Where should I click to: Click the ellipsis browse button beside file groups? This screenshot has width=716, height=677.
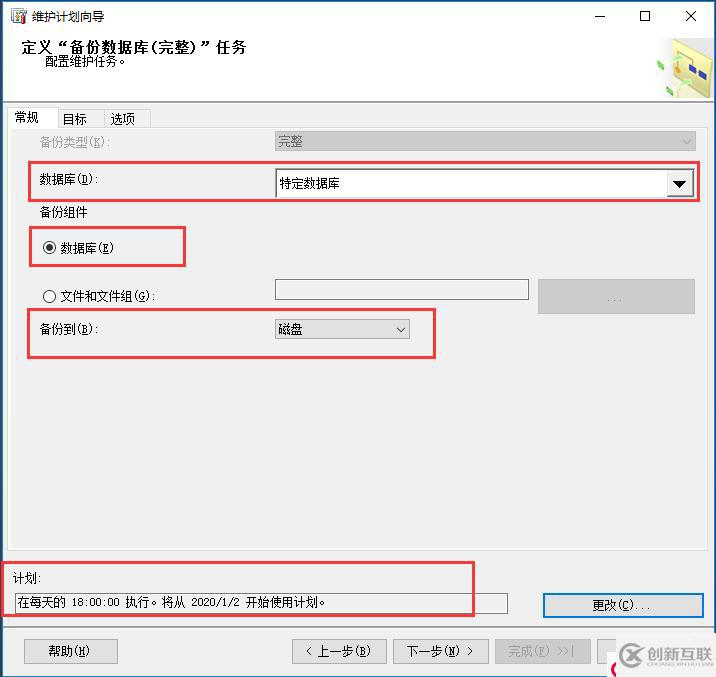point(616,297)
